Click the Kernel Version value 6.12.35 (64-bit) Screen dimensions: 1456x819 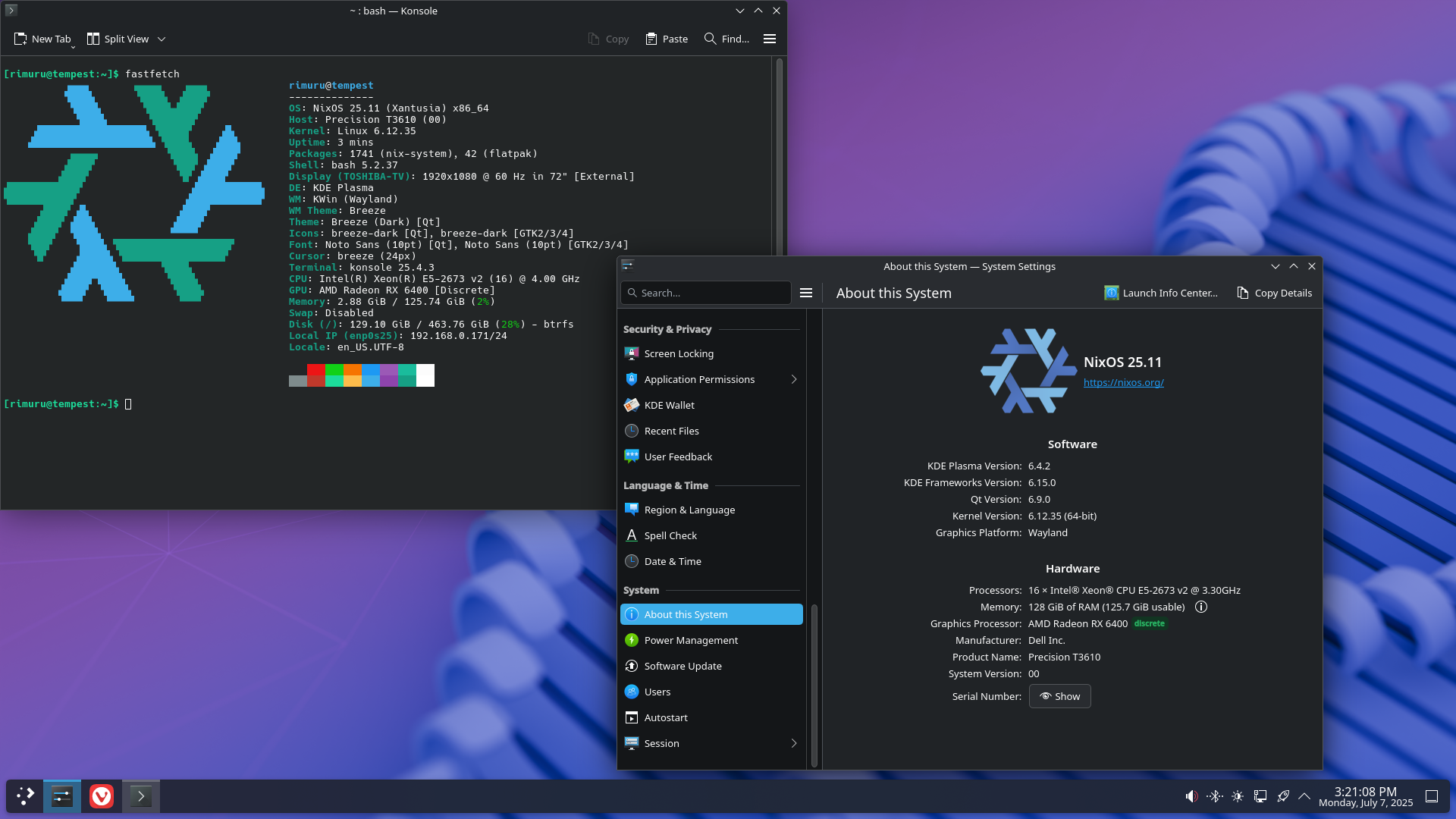[x=1062, y=516]
